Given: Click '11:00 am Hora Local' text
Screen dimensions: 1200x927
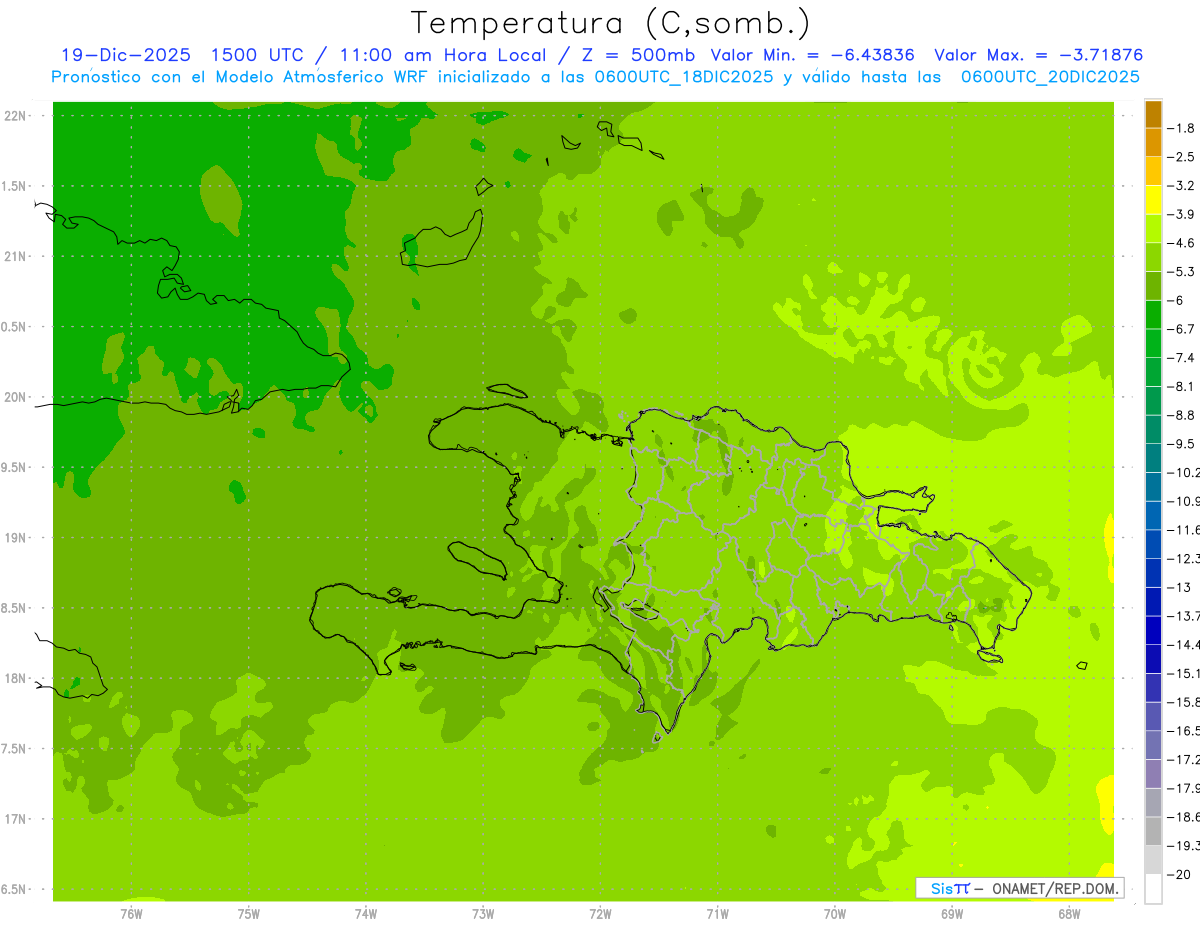Looking at the screenshot, I should coord(445,55).
